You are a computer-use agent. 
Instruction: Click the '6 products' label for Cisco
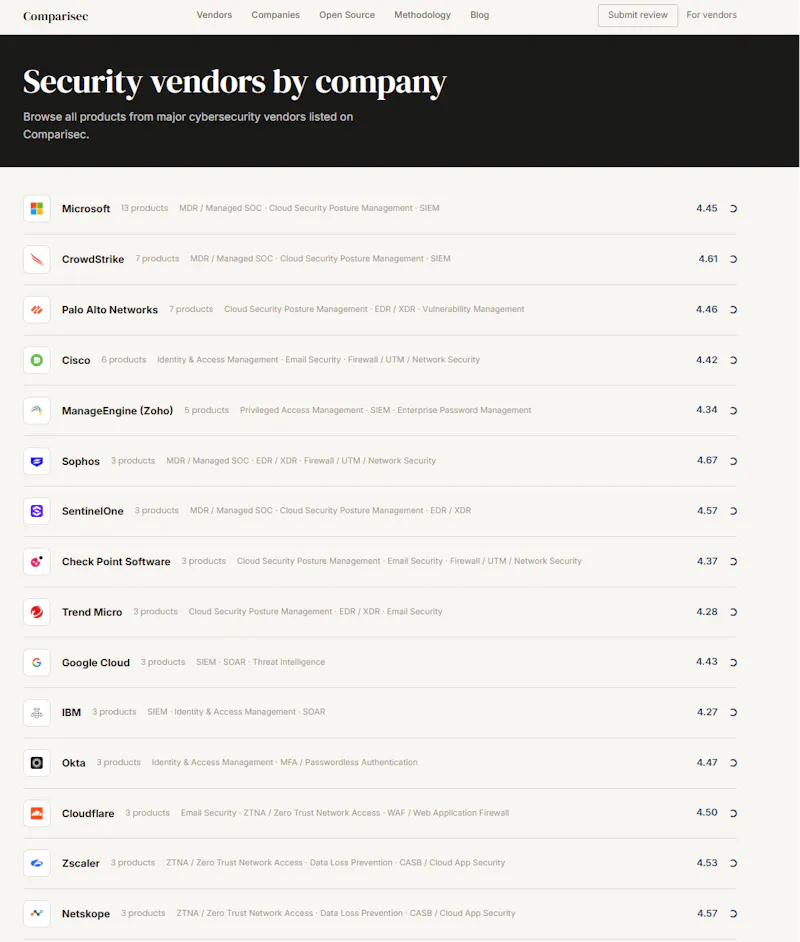coord(124,359)
